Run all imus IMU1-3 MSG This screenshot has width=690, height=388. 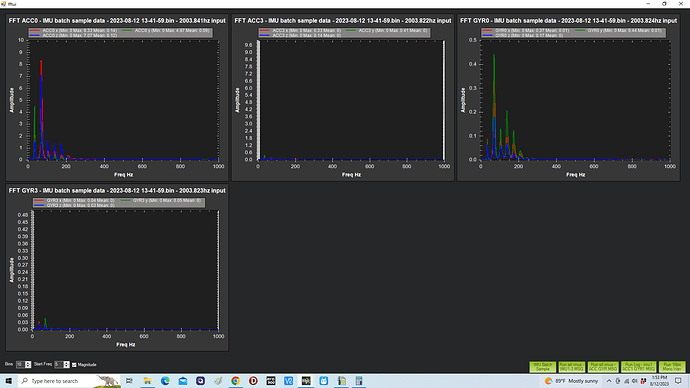coord(572,367)
